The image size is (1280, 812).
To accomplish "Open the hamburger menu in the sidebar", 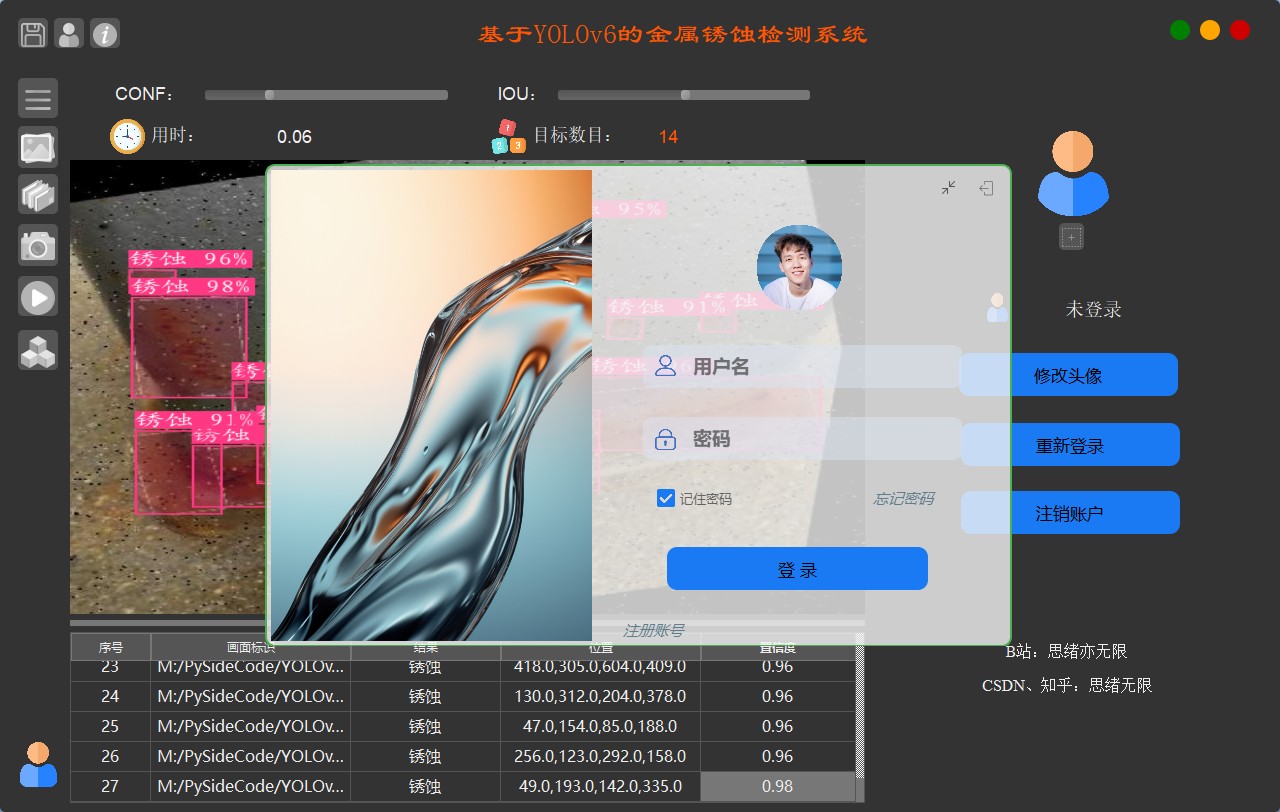I will tap(38, 99).
